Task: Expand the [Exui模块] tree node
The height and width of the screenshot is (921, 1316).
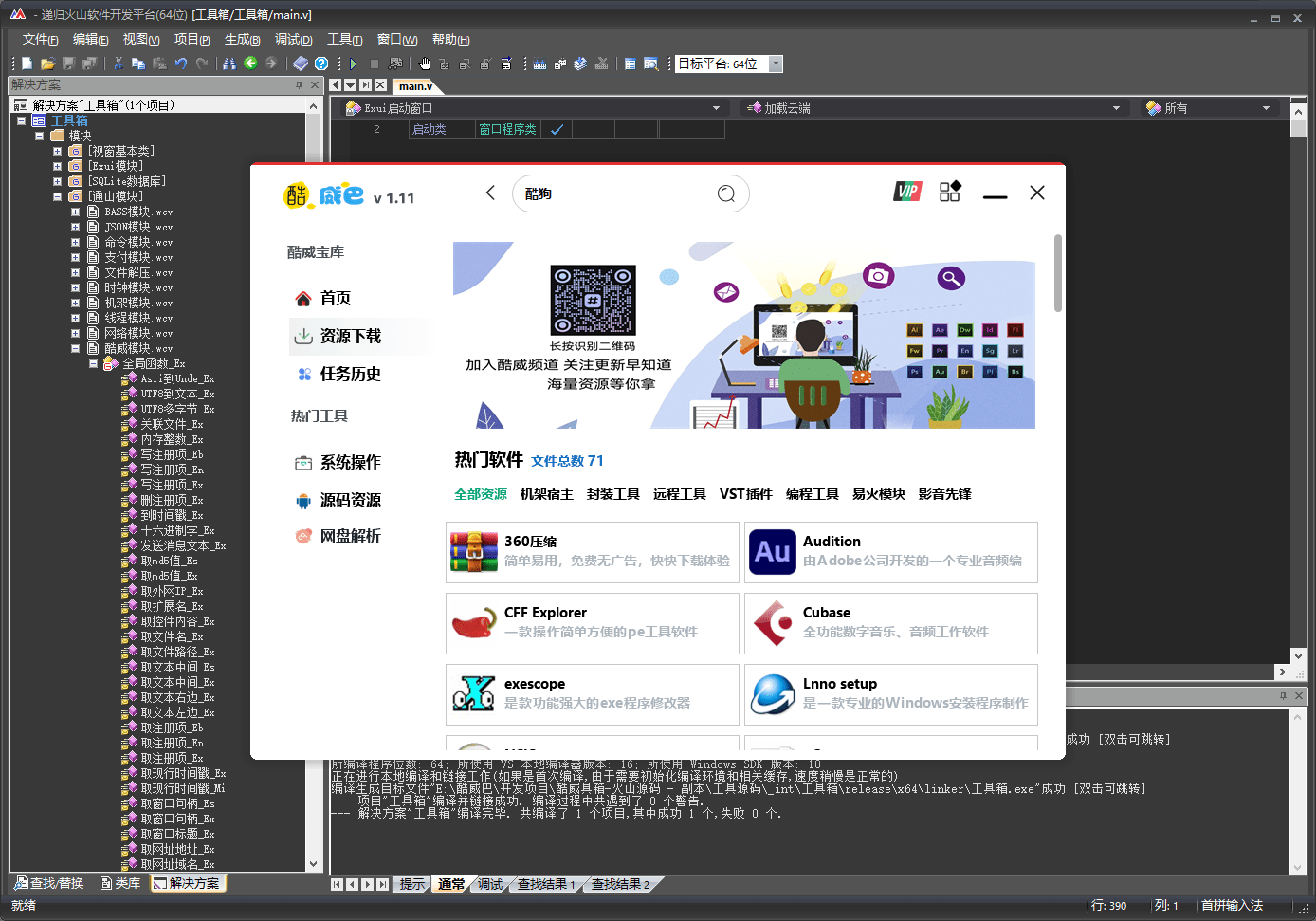Action: pos(57,166)
